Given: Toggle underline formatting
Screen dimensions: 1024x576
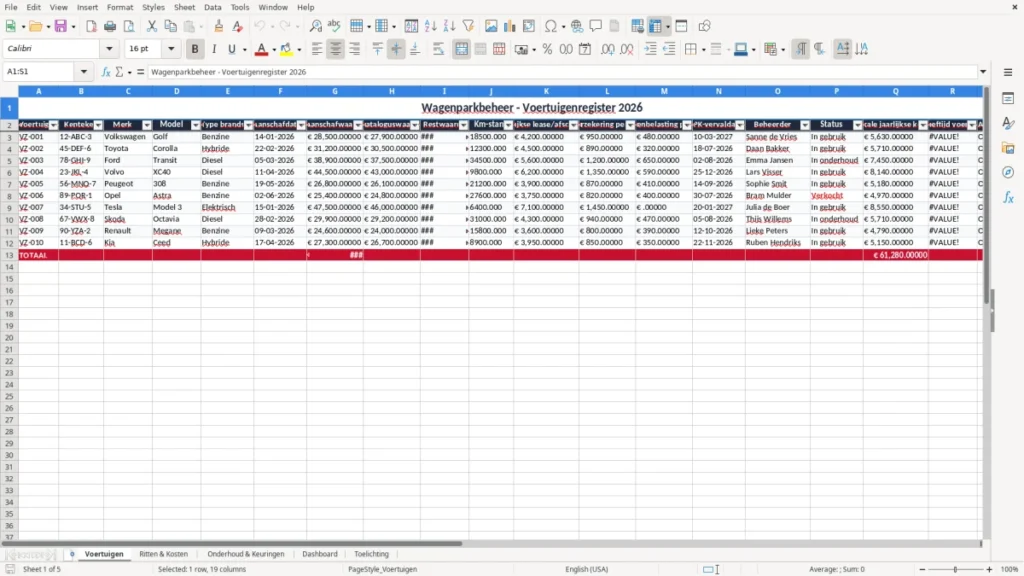Looking at the screenshot, I should [x=231, y=49].
